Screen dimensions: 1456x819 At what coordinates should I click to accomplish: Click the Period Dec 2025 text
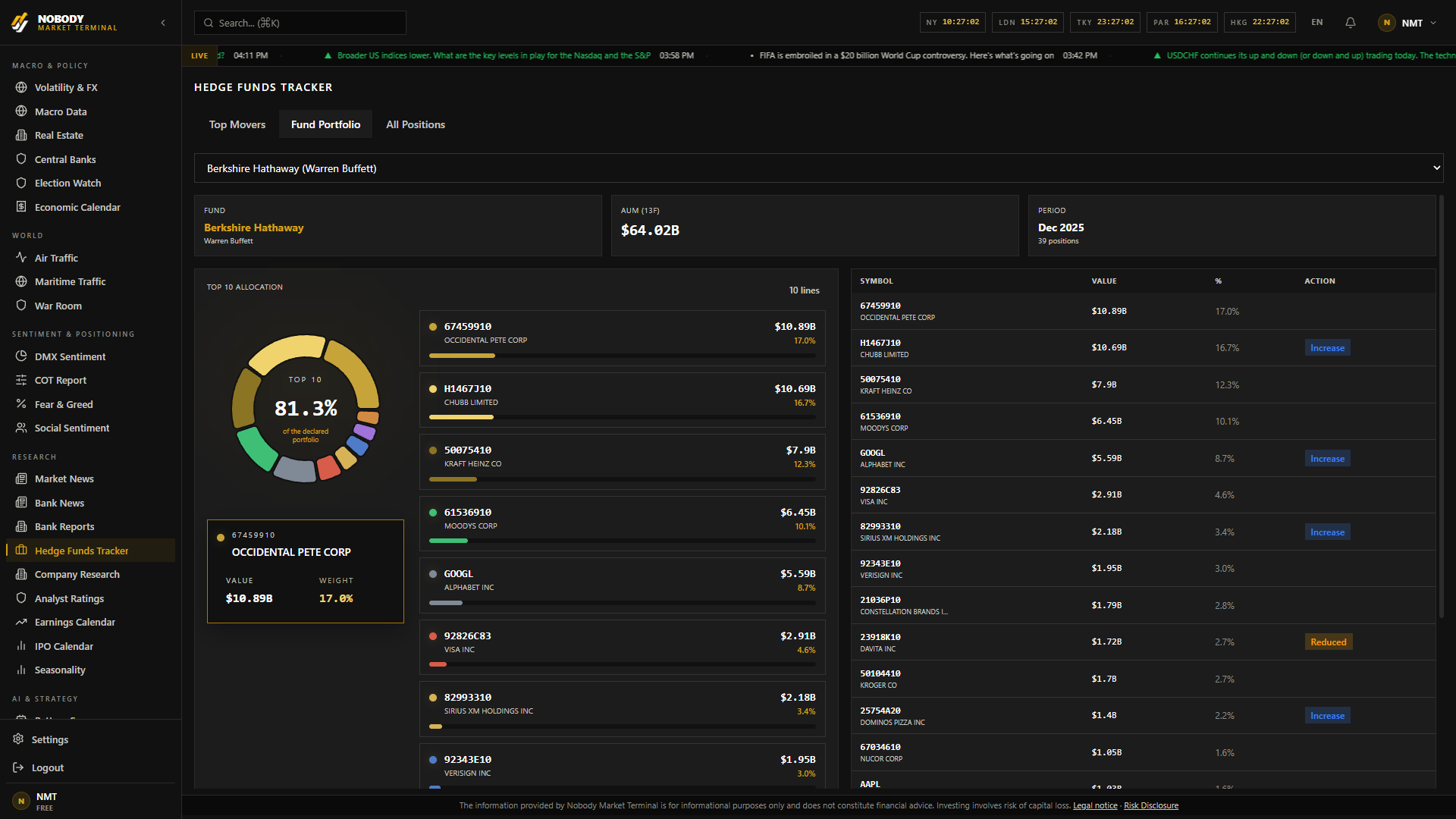(x=1061, y=227)
